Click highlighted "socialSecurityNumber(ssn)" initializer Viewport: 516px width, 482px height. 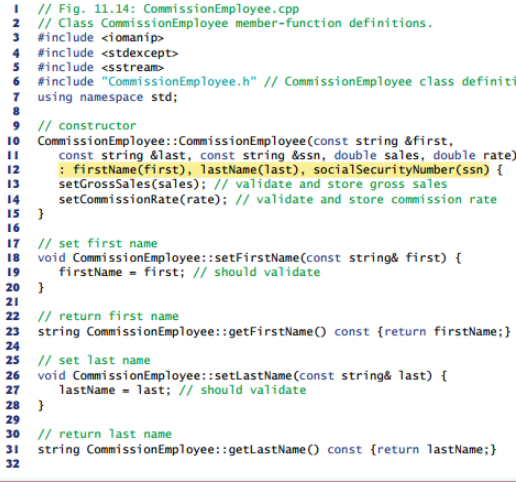[x=401, y=170]
